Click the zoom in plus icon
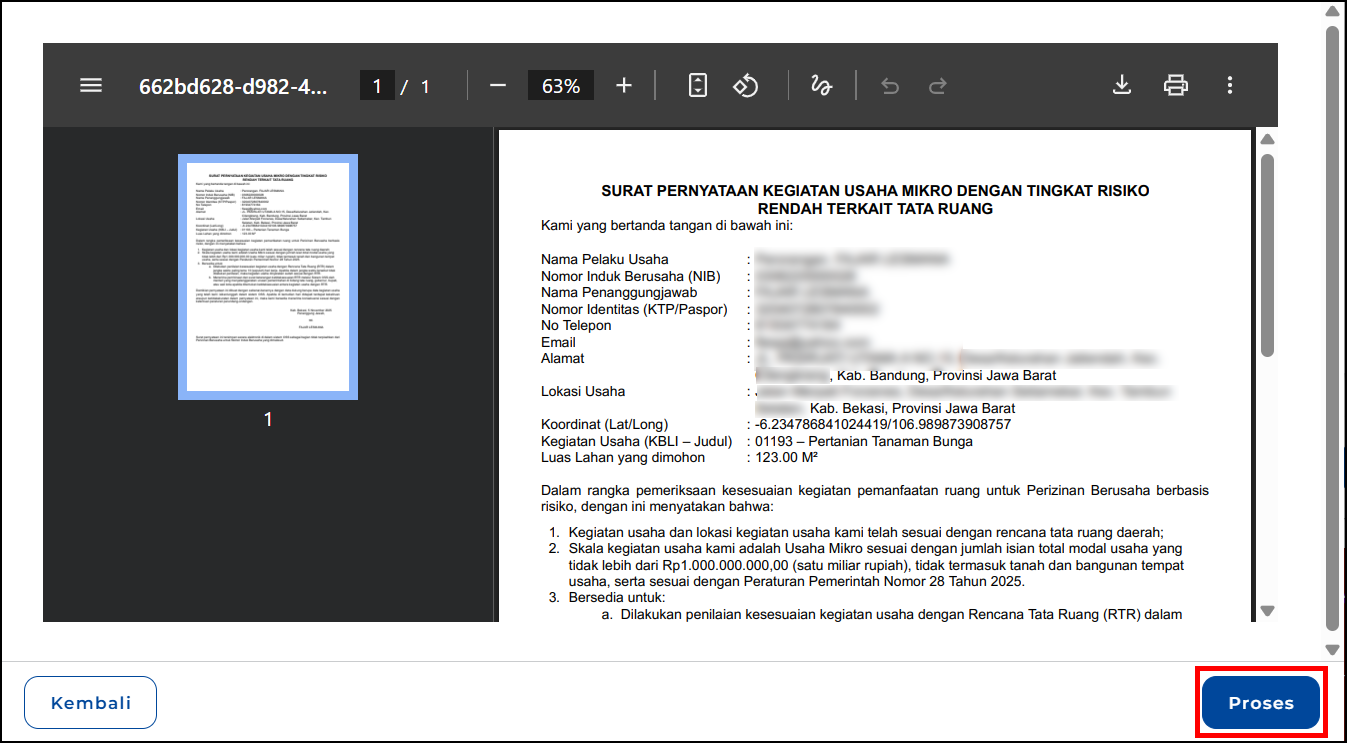The height and width of the screenshot is (743, 1347). pyautogui.click(x=624, y=86)
